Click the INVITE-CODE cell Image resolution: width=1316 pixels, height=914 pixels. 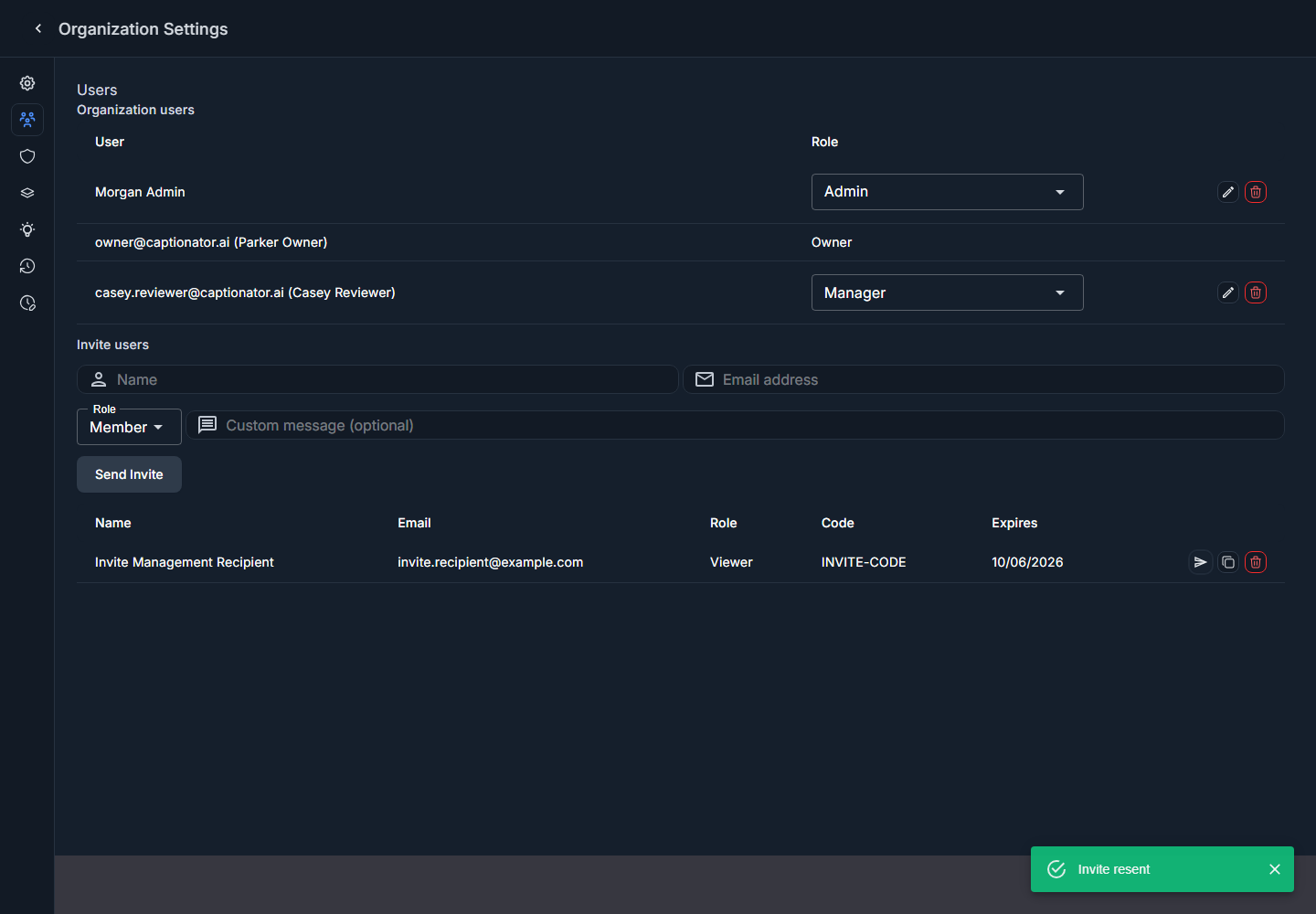click(864, 562)
